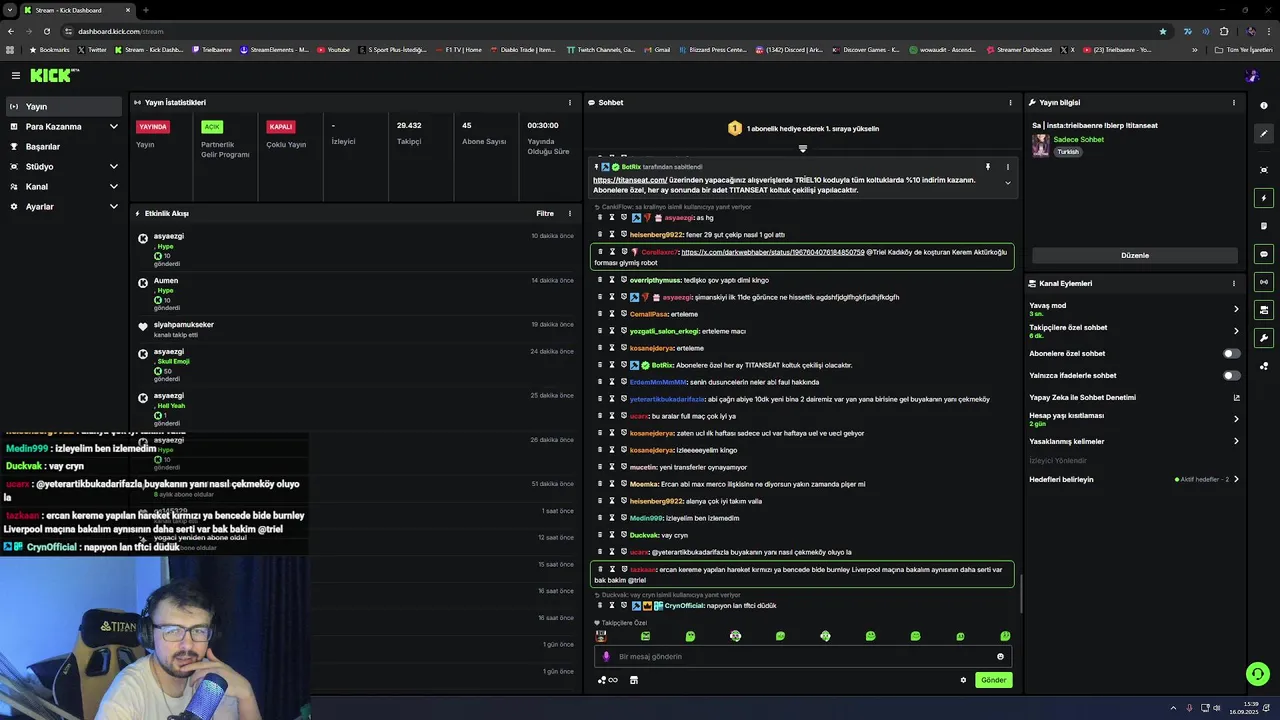1280x720 pixels.
Task: Open three-dot menu of Yayın bilgisi panel
Action: [1234, 103]
